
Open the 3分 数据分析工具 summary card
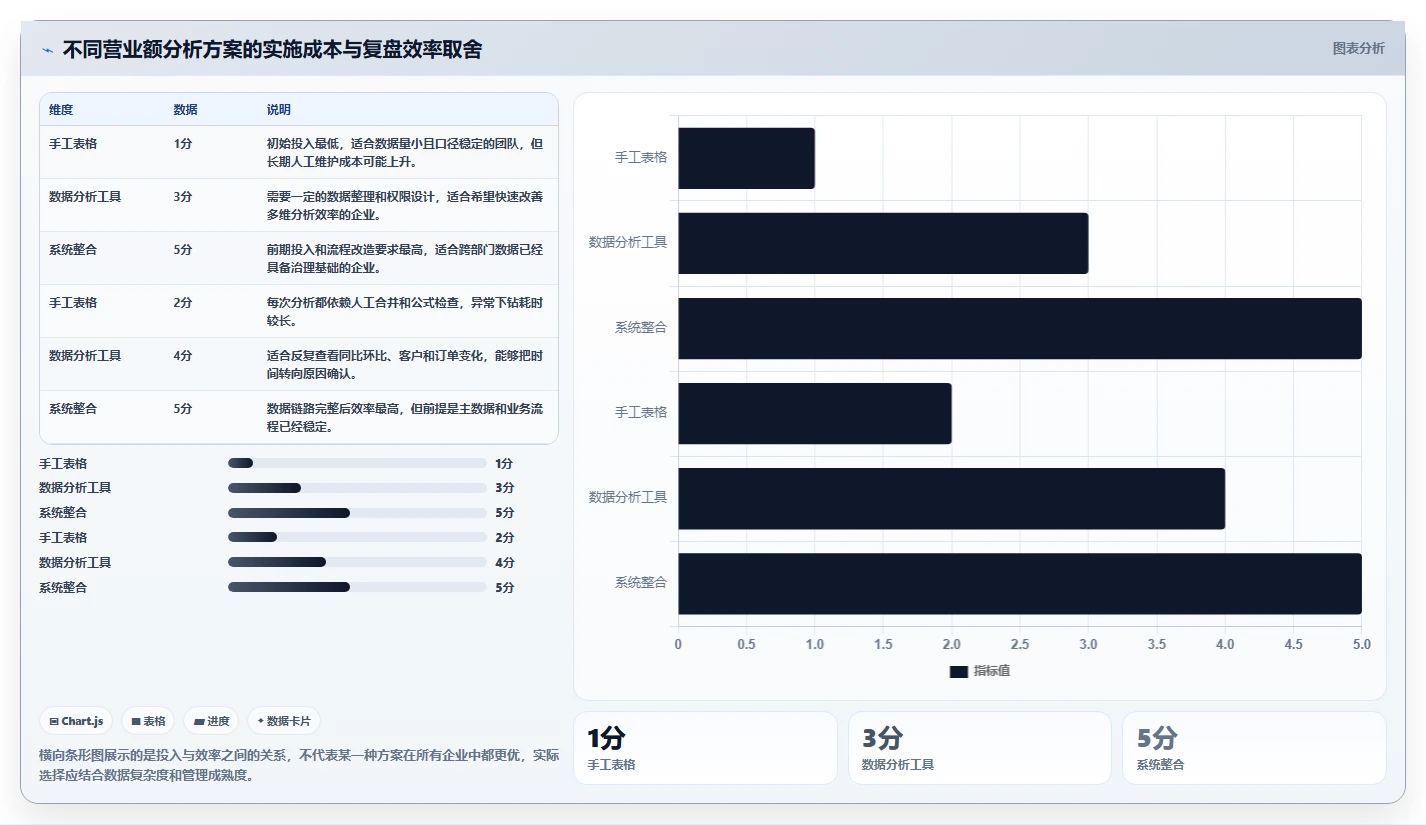point(980,748)
